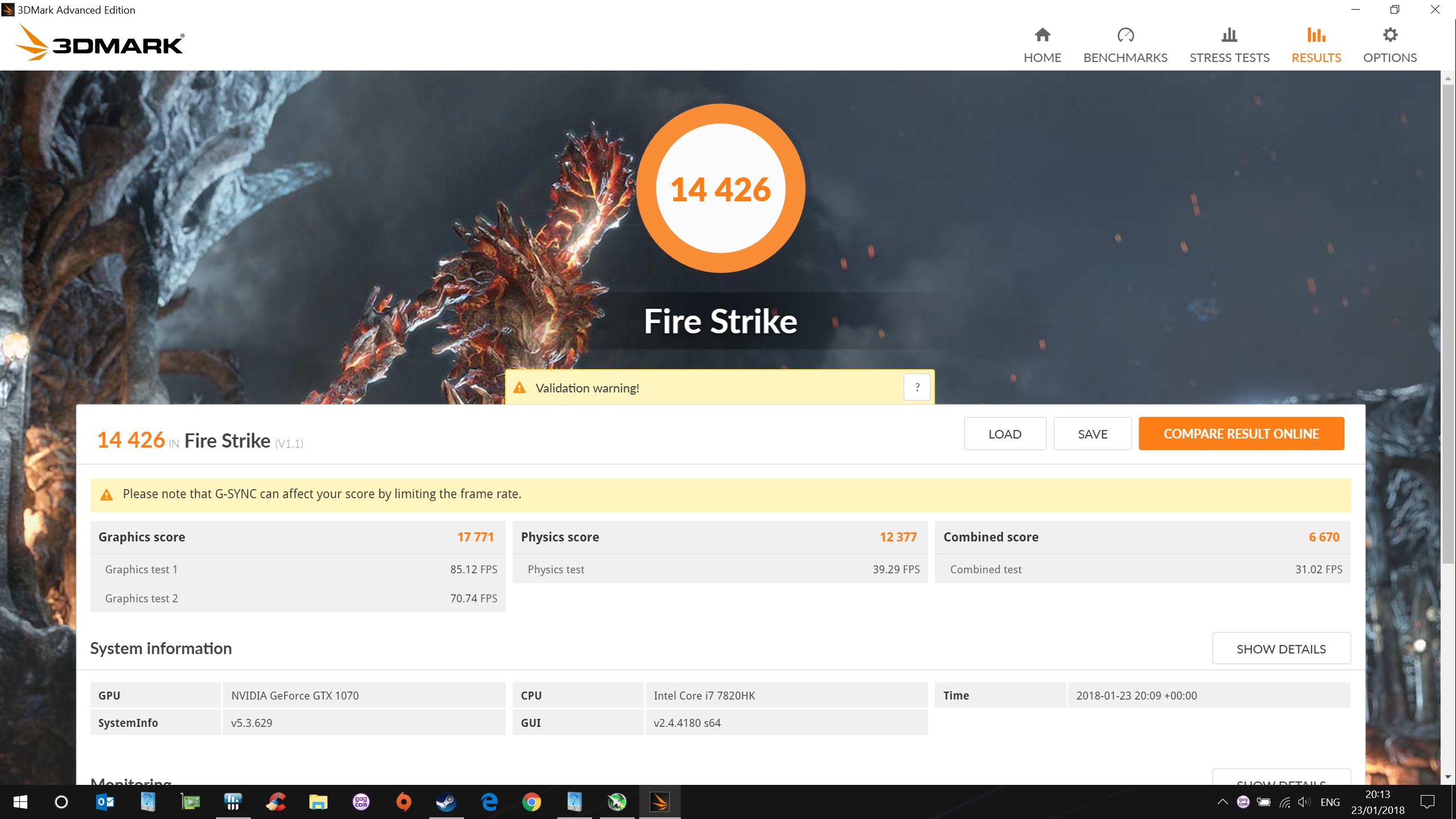Navigate to Stress Tests panel
The image size is (1456, 819).
(x=1229, y=44)
